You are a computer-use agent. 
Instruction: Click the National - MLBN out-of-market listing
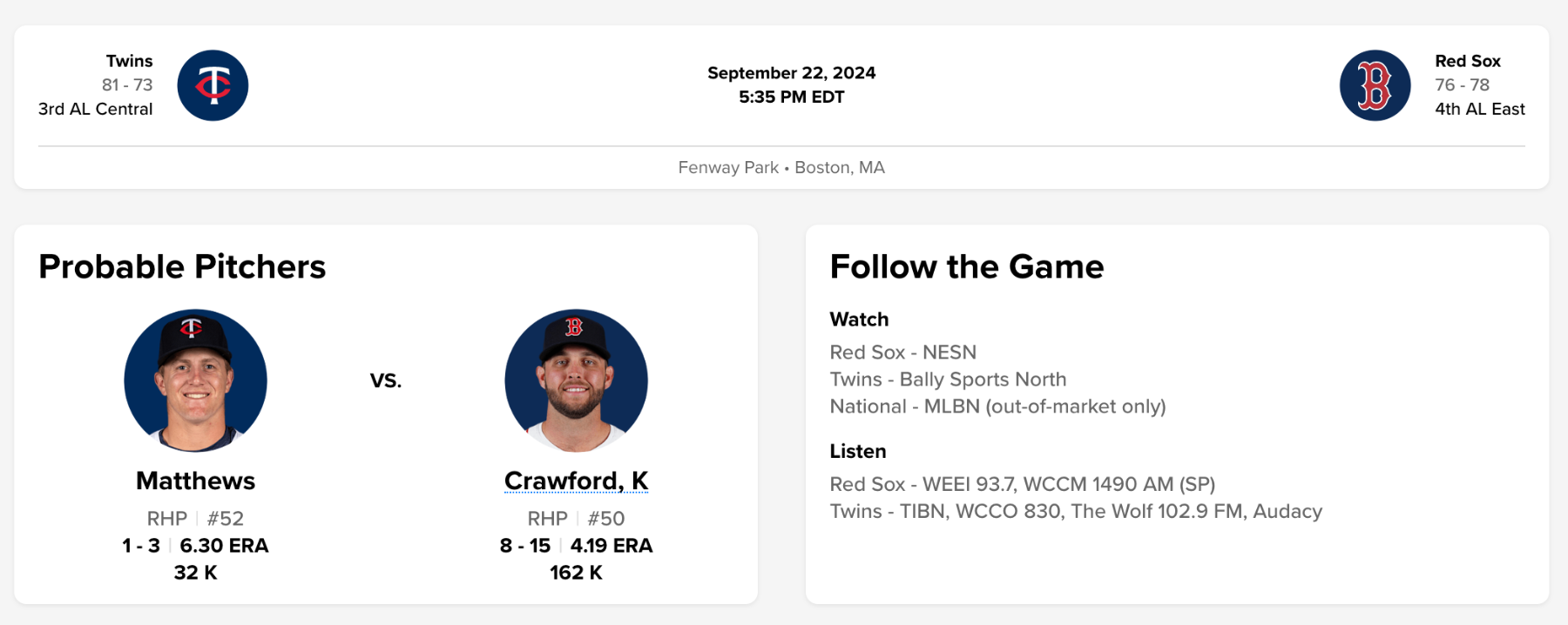tap(997, 407)
